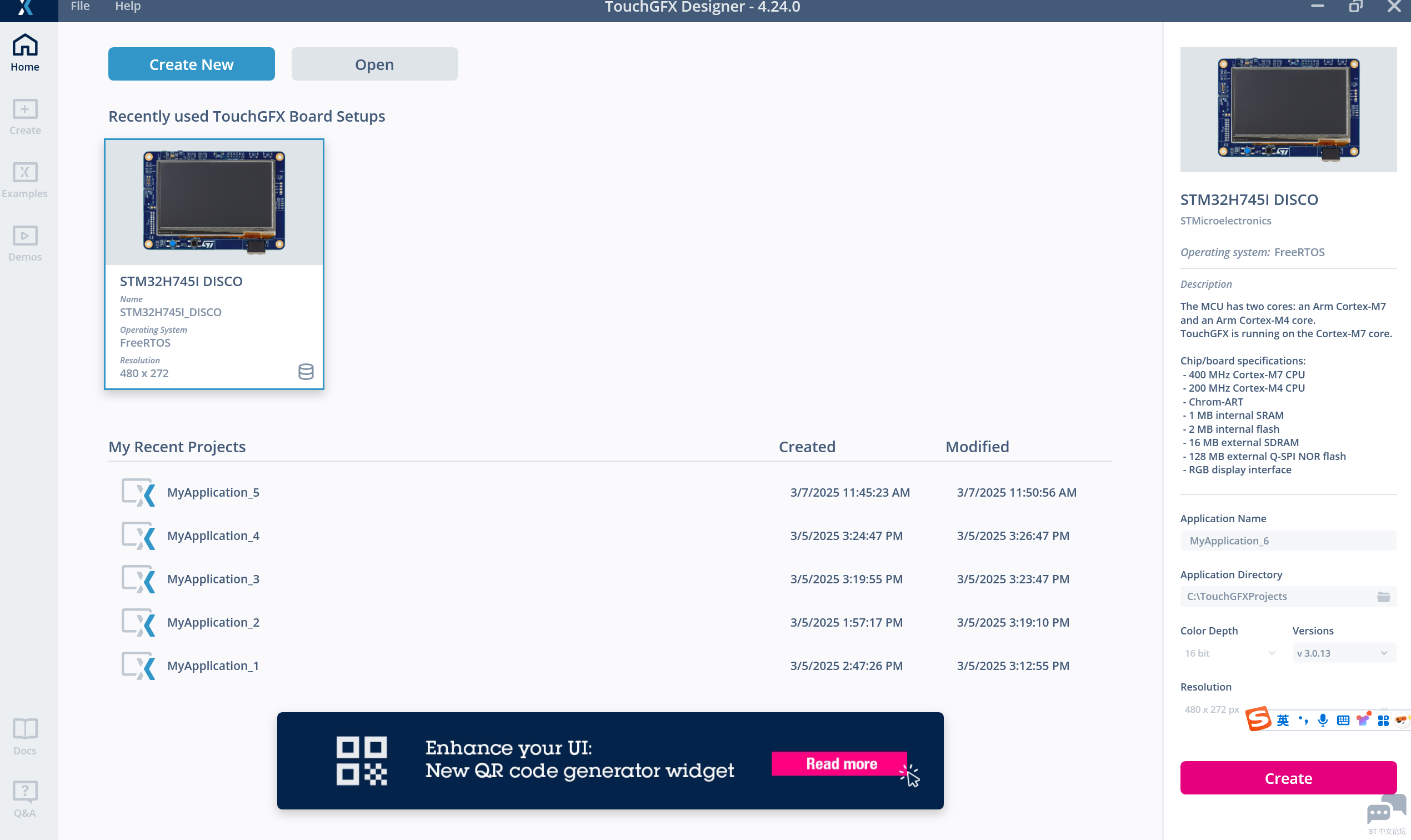
Task: Click the Modified column header
Action: point(978,447)
